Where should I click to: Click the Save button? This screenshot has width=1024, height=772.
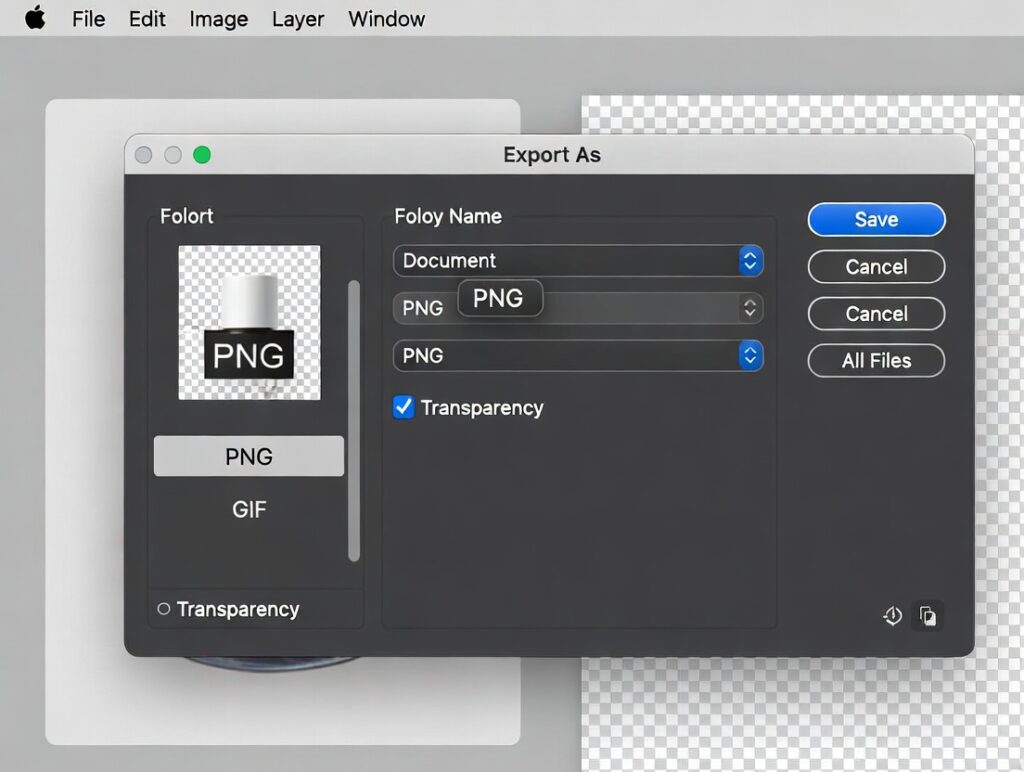tap(876, 219)
